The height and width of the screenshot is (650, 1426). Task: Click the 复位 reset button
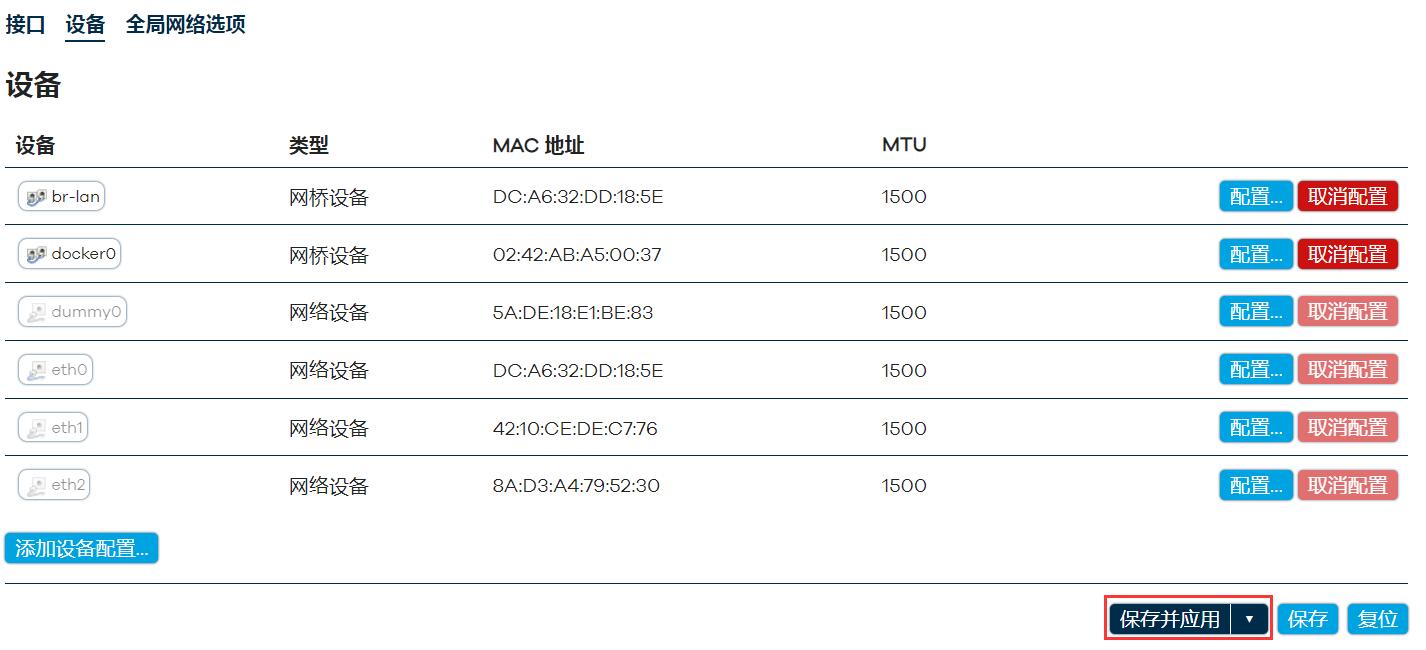point(1377,620)
